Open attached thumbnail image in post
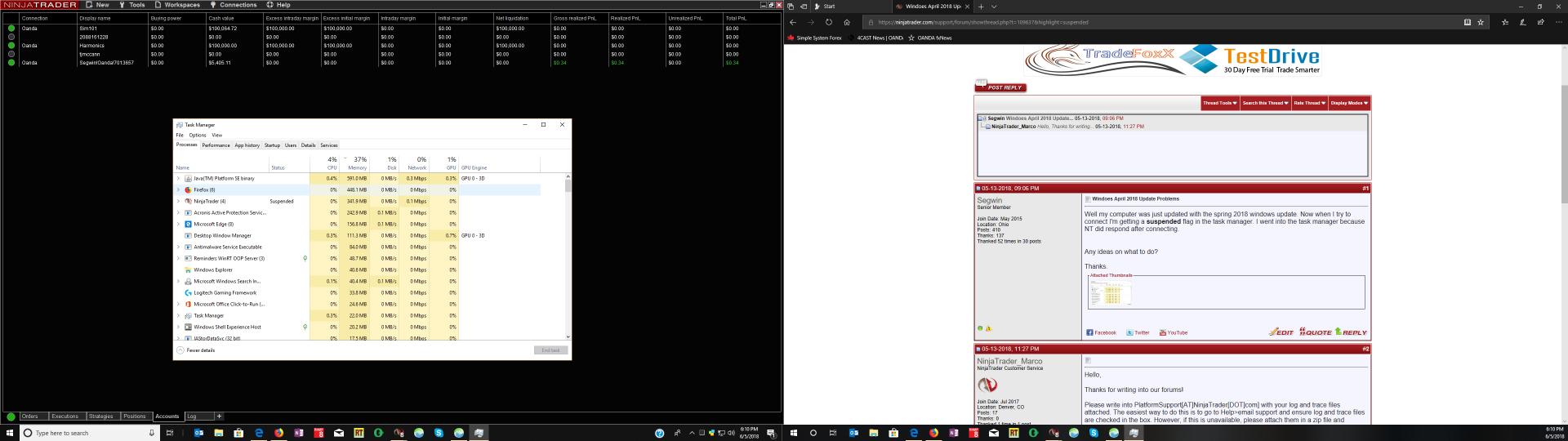 pyautogui.click(x=1111, y=292)
